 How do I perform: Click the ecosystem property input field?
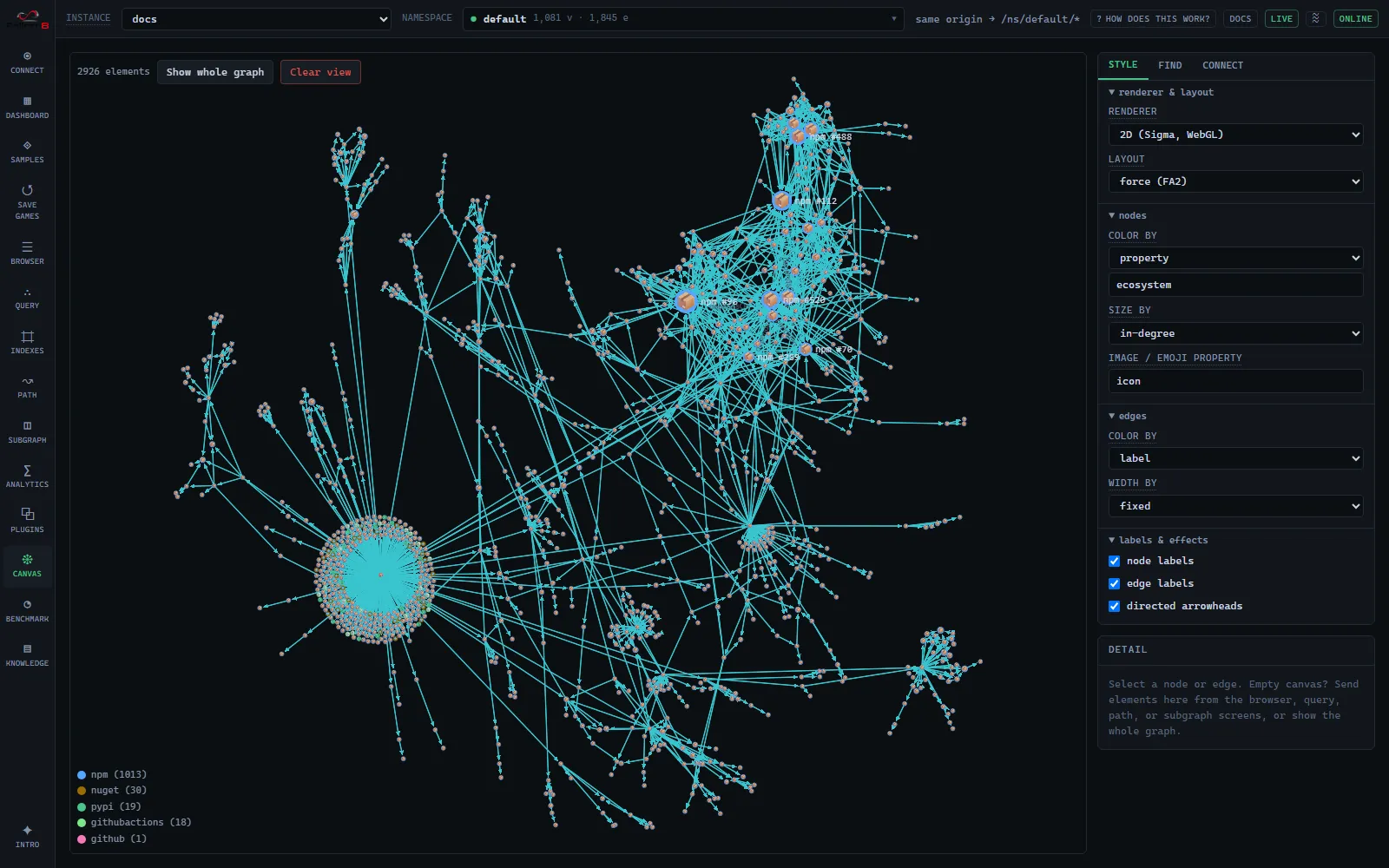[1235, 285]
